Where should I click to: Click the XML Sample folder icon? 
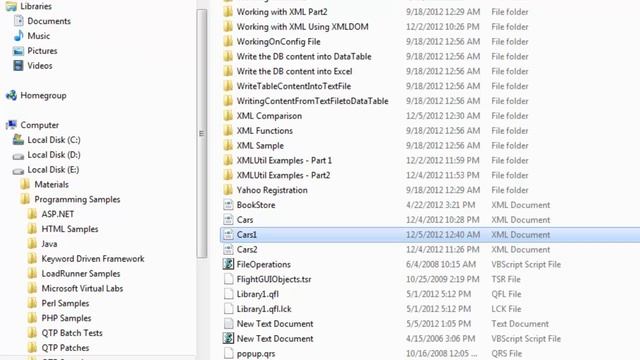coord(228,146)
